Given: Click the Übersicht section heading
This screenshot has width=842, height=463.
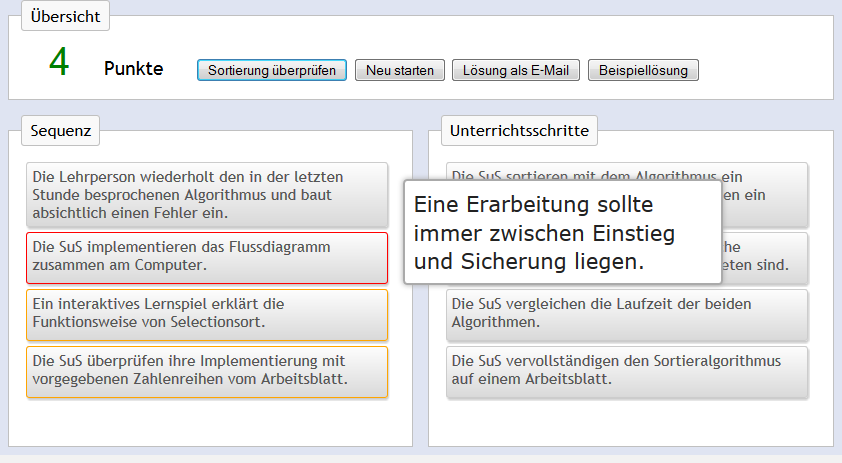Looking at the screenshot, I should tap(66, 16).
